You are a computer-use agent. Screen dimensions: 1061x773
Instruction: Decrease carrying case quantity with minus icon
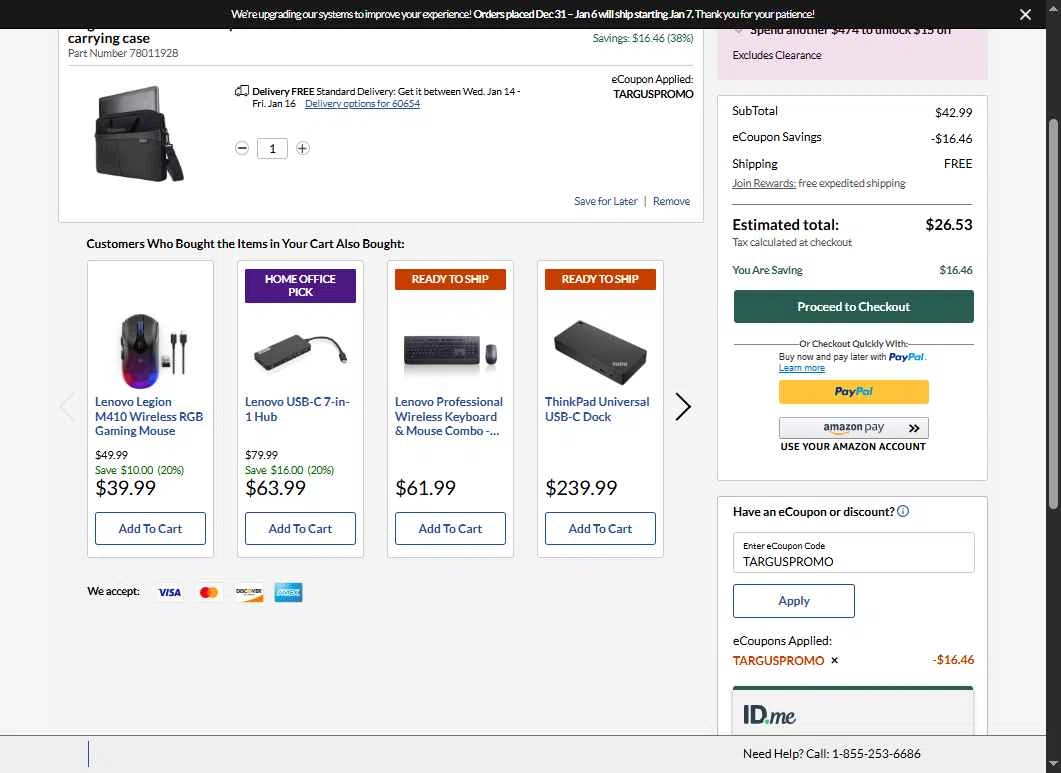pos(242,148)
